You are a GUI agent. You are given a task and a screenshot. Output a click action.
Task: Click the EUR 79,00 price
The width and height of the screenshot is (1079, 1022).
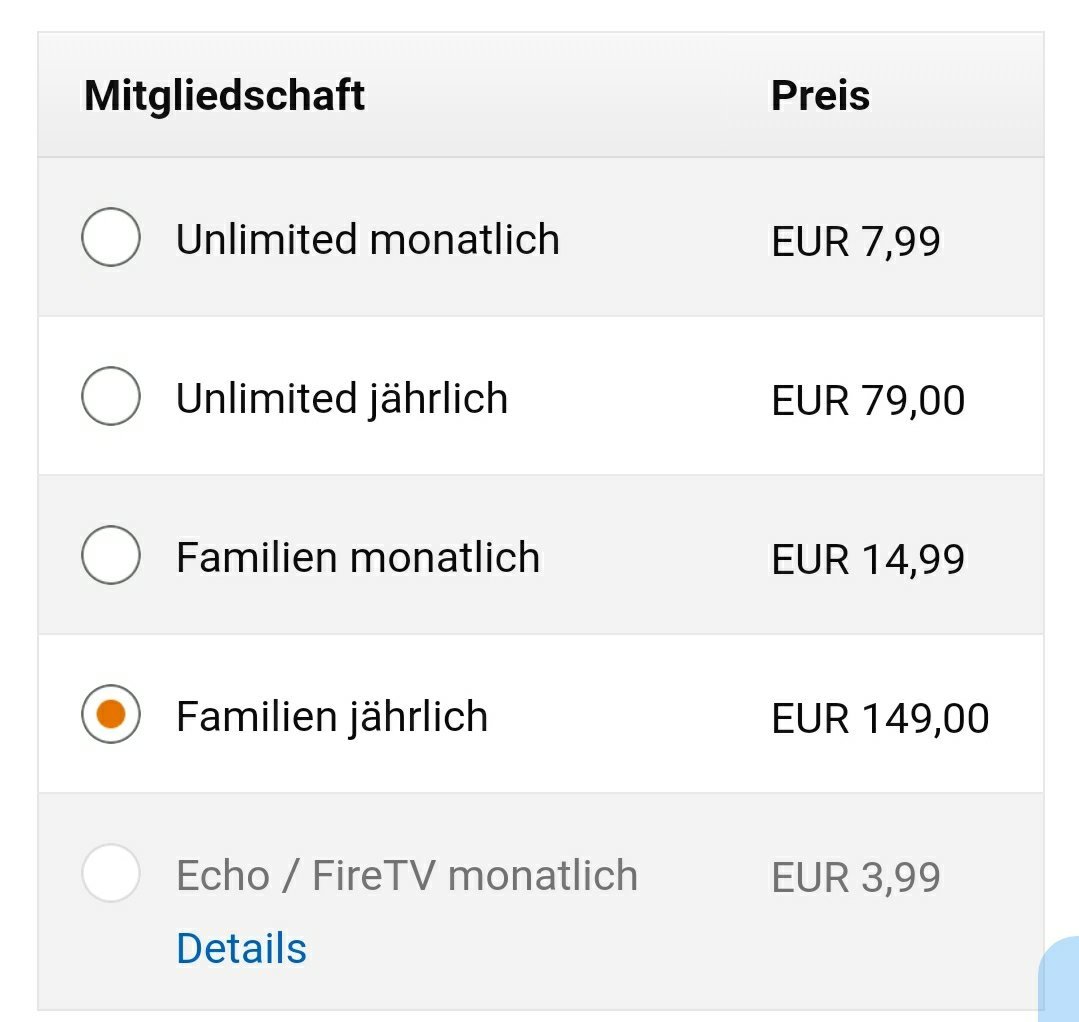pyautogui.click(x=868, y=401)
